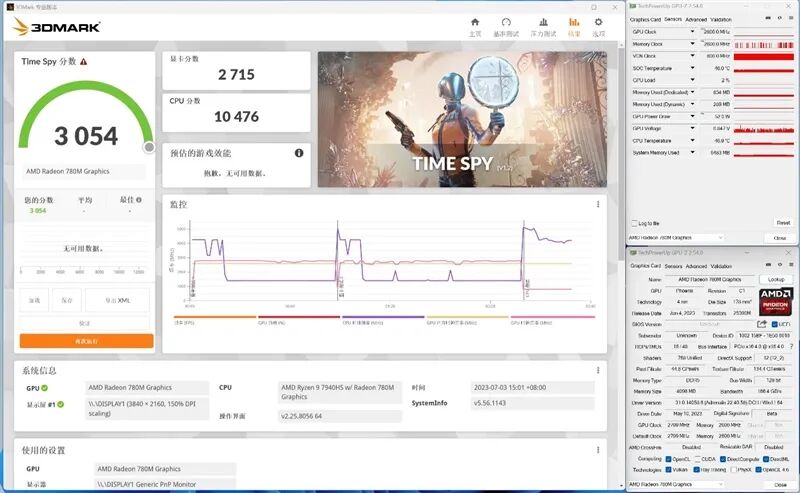Click refresh icon in GPU-Z Sensors window
Screen dimensions: 800x493
pos(780,18)
